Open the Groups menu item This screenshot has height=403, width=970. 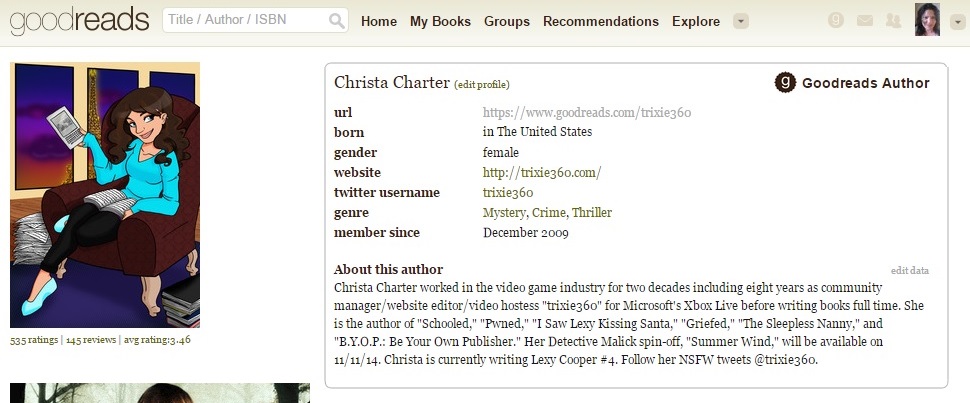click(x=507, y=21)
